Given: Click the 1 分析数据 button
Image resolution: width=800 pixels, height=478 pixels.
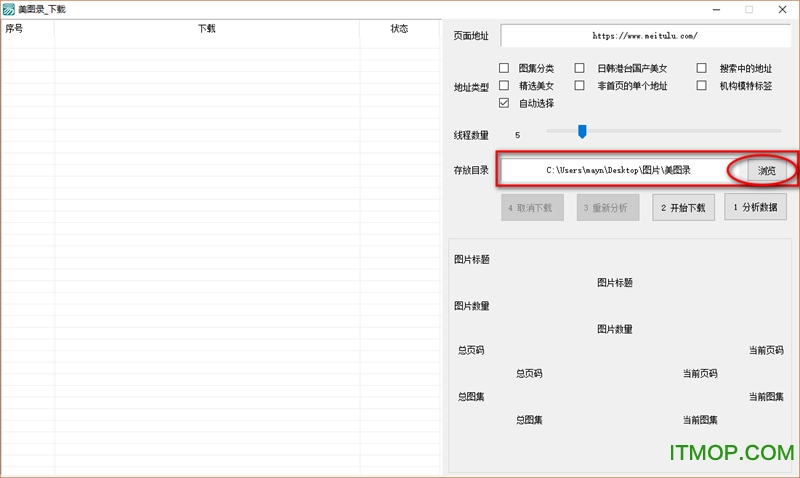Looking at the screenshot, I should click(x=756, y=207).
